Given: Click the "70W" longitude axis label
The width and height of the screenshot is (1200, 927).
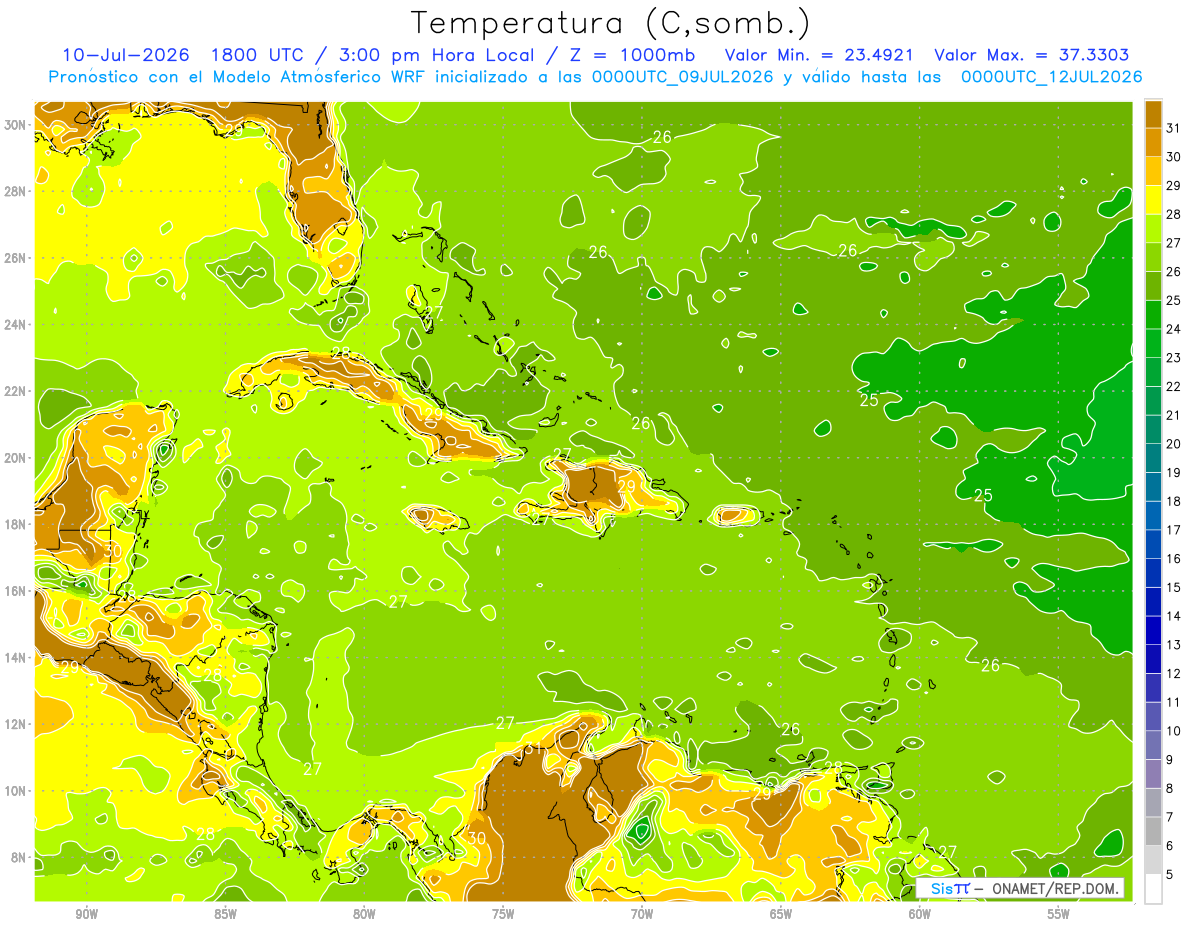Looking at the screenshot, I should [642, 914].
